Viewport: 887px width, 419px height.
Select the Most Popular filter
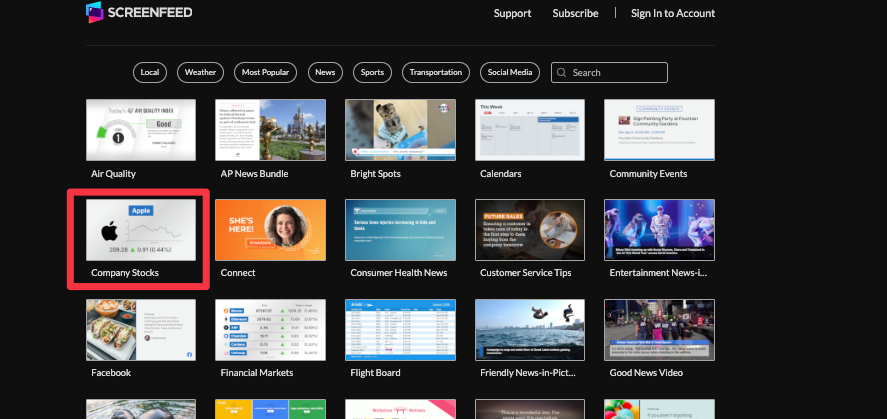pyautogui.click(x=265, y=72)
